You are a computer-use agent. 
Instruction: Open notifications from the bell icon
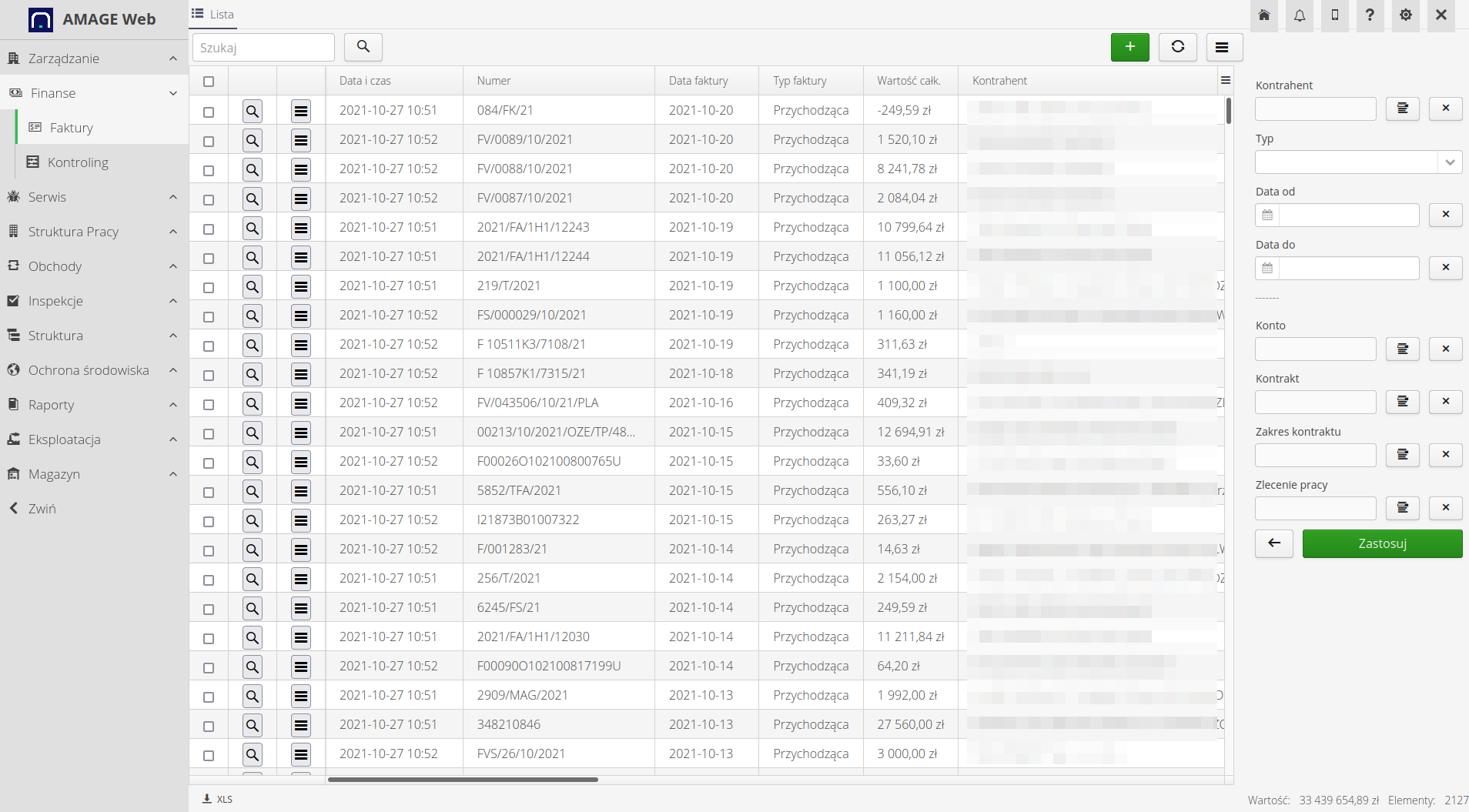tap(1300, 15)
